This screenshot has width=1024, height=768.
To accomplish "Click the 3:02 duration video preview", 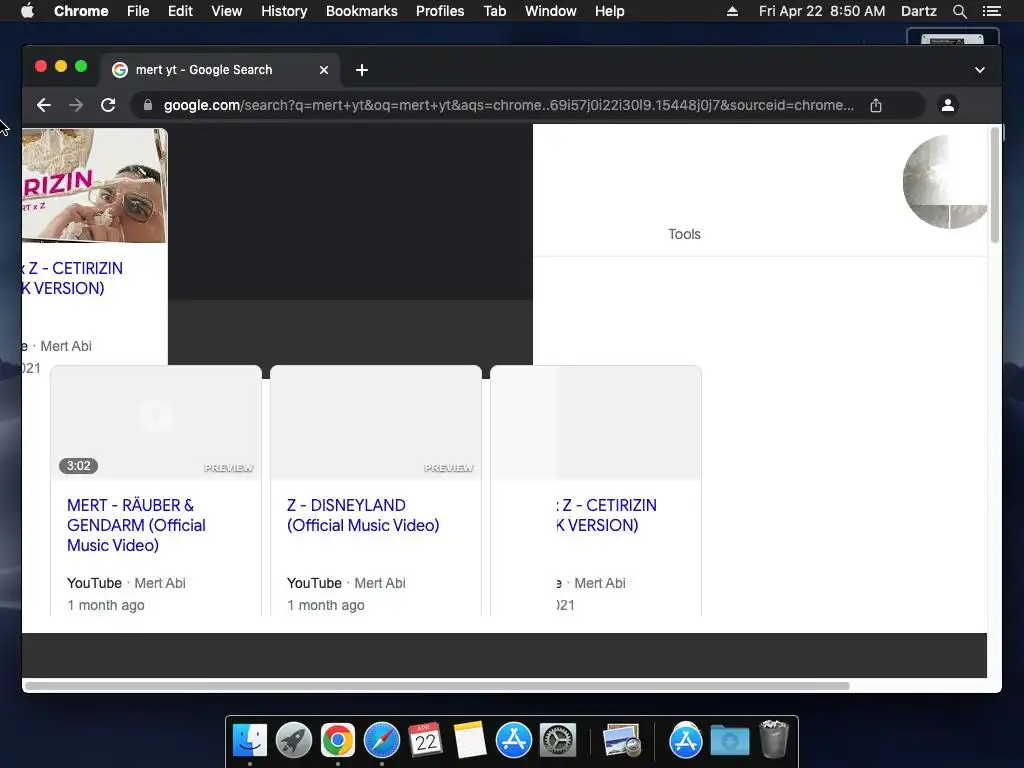I will click(156, 423).
